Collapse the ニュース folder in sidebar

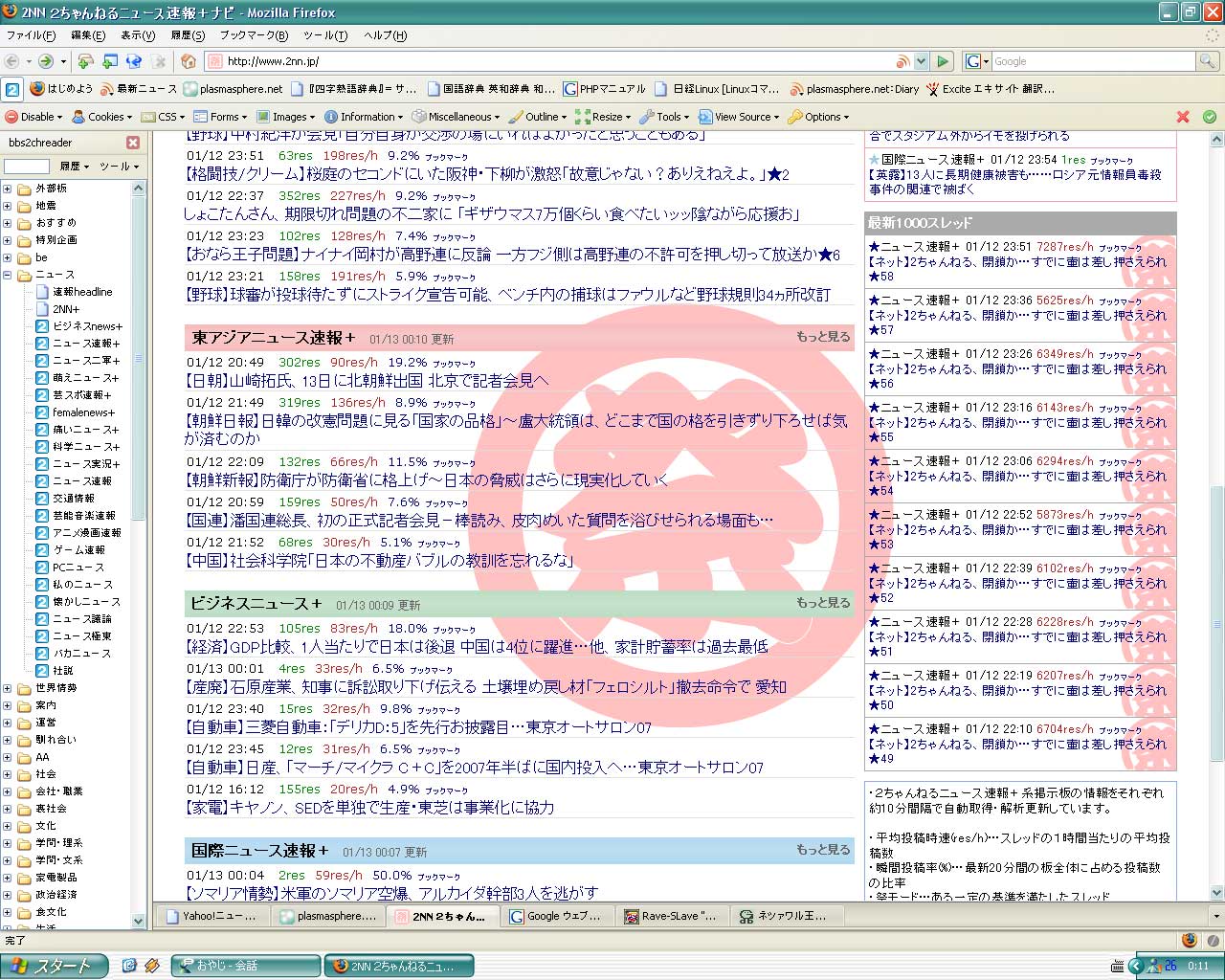(8, 275)
